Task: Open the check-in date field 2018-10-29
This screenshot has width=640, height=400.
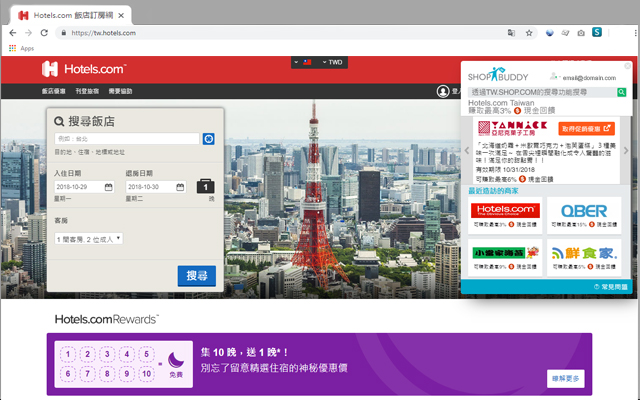Action: pyautogui.click(x=84, y=187)
